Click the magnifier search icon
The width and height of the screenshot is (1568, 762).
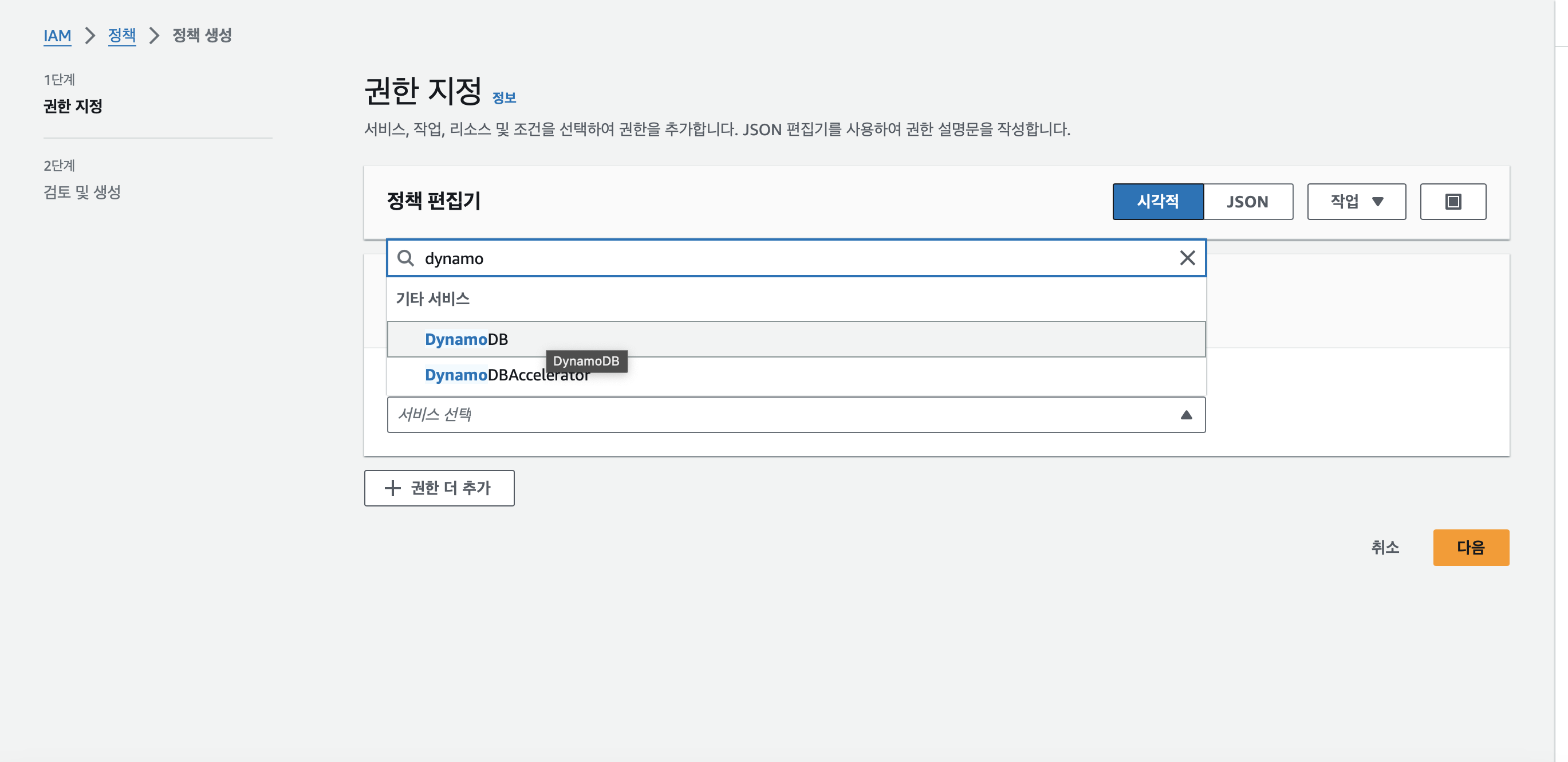pyautogui.click(x=405, y=258)
